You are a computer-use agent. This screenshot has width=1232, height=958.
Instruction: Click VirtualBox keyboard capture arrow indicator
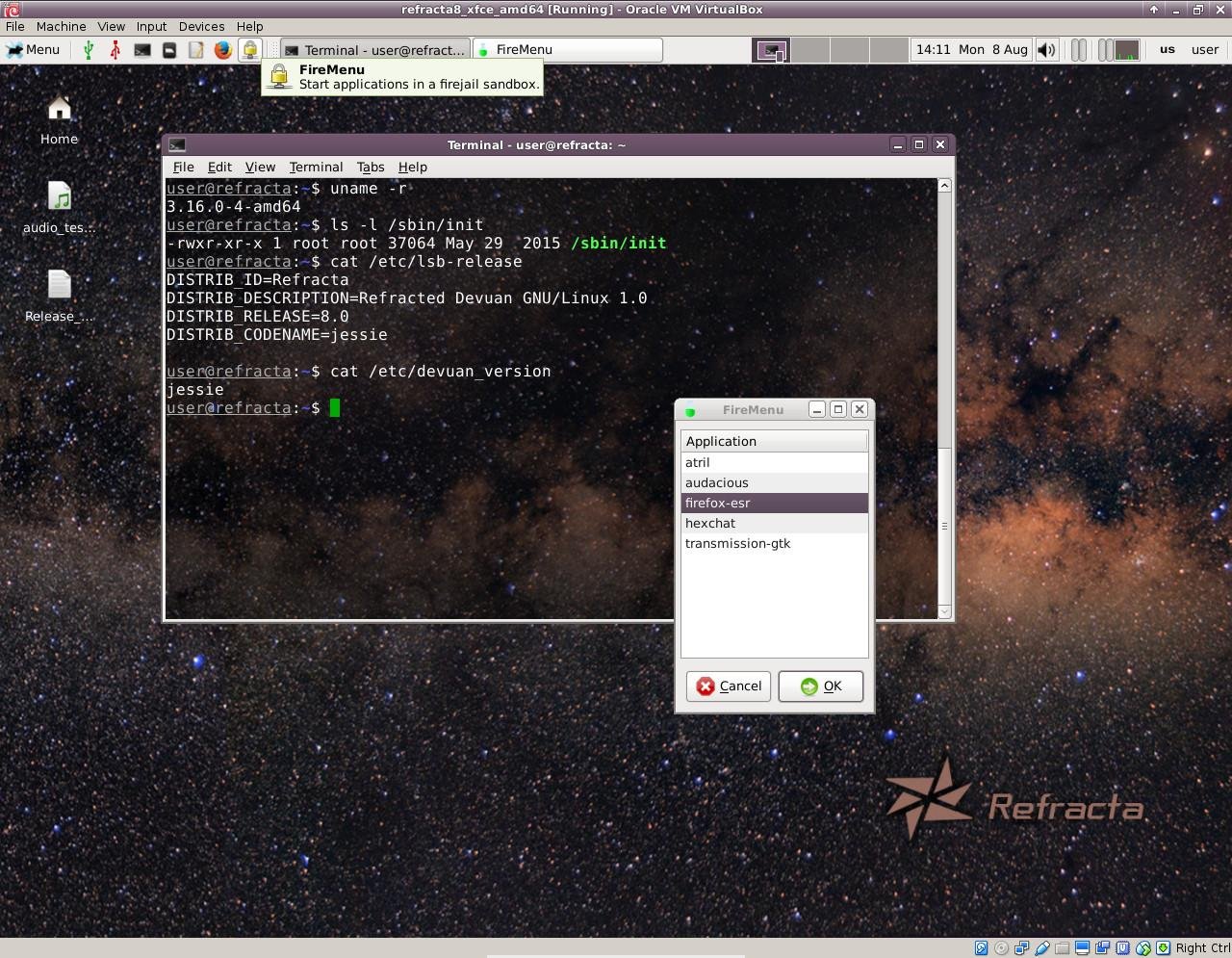pos(1163,948)
